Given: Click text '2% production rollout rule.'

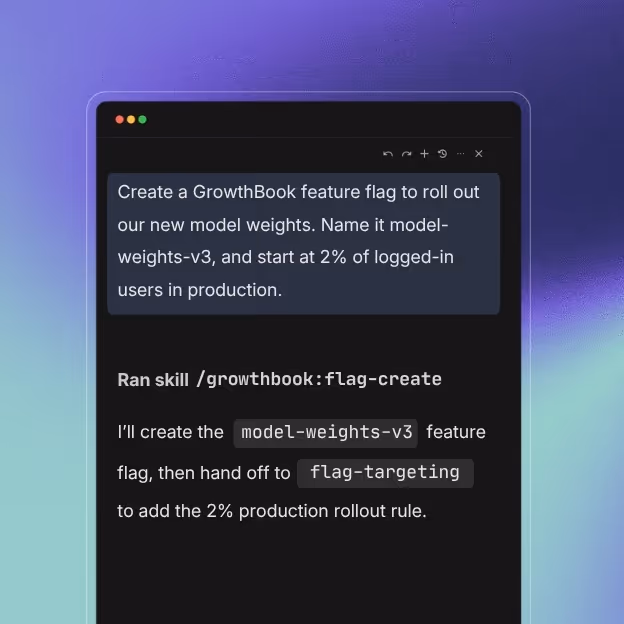Looking at the screenshot, I should [x=316, y=511].
